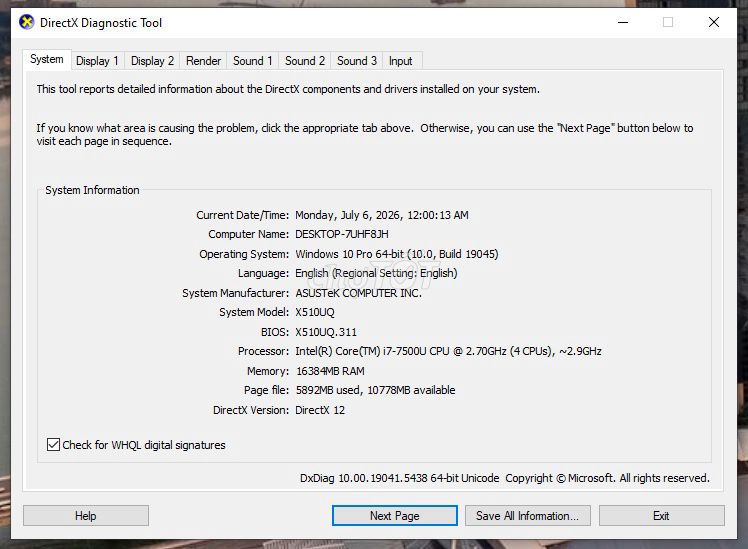Minimize the DirectX Diagnostic Tool window
This screenshot has height=549, width=748.
pyautogui.click(x=623, y=22)
